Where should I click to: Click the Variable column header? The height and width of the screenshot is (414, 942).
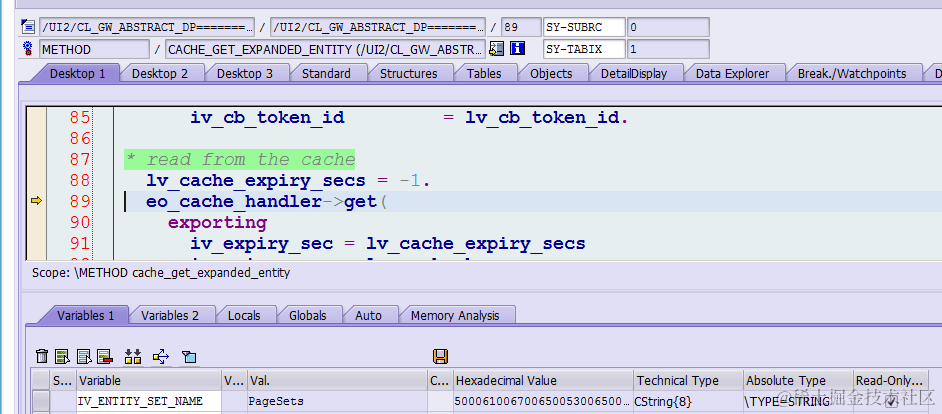click(x=149, y=380)
